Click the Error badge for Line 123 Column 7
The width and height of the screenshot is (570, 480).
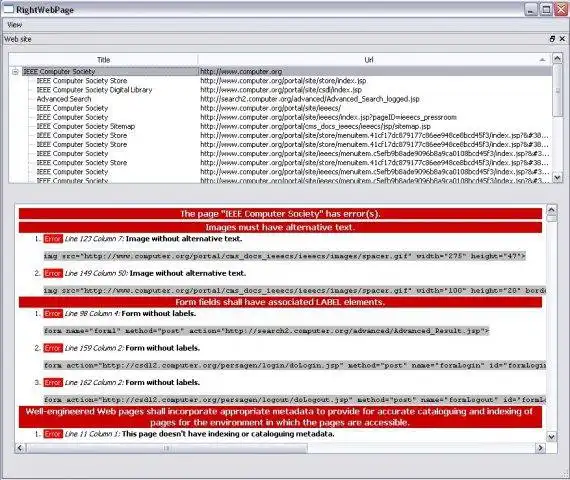(x=53, y=239)
